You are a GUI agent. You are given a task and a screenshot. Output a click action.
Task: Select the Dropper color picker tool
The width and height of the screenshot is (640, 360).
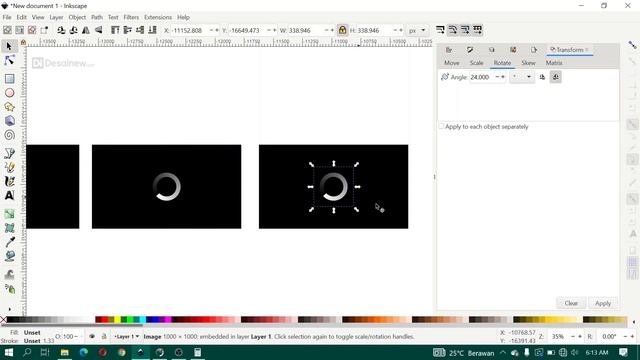pos(9,242)
